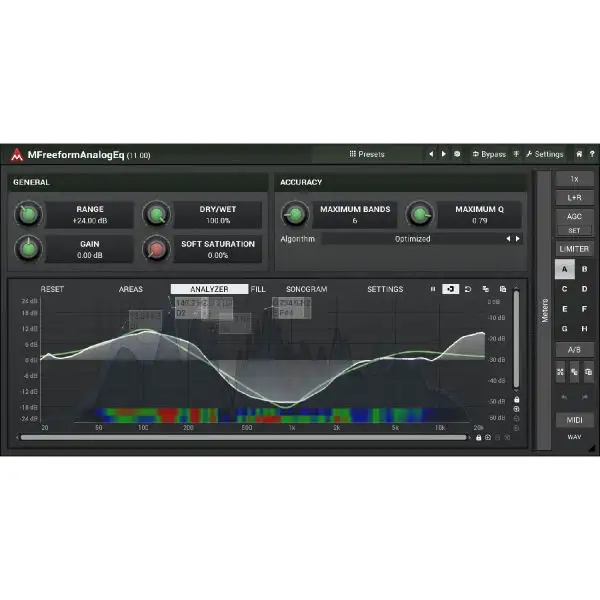Toggle the ANALYZER display button

tap(209, 289)
